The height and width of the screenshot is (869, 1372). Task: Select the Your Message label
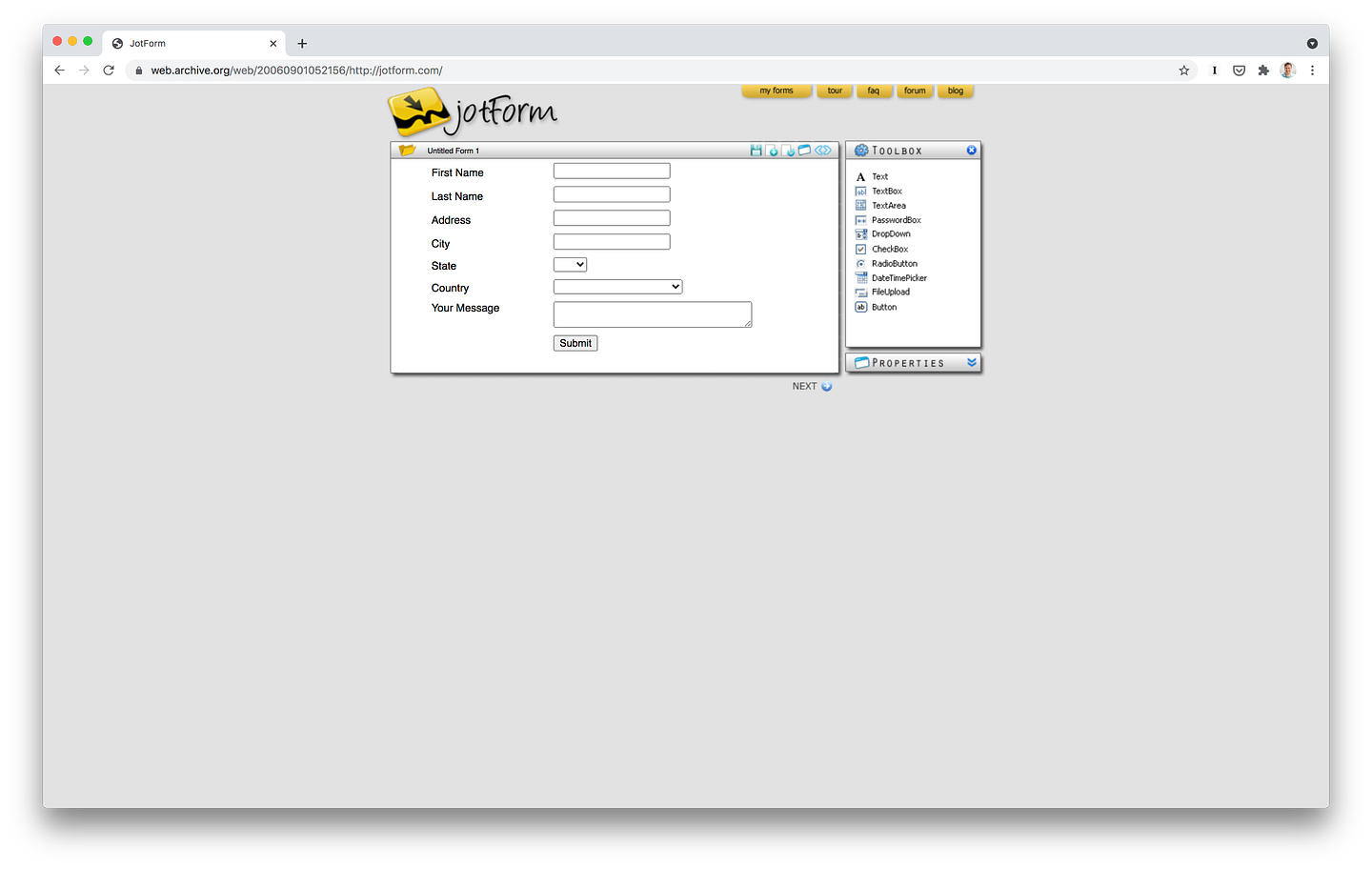[465, 308]
